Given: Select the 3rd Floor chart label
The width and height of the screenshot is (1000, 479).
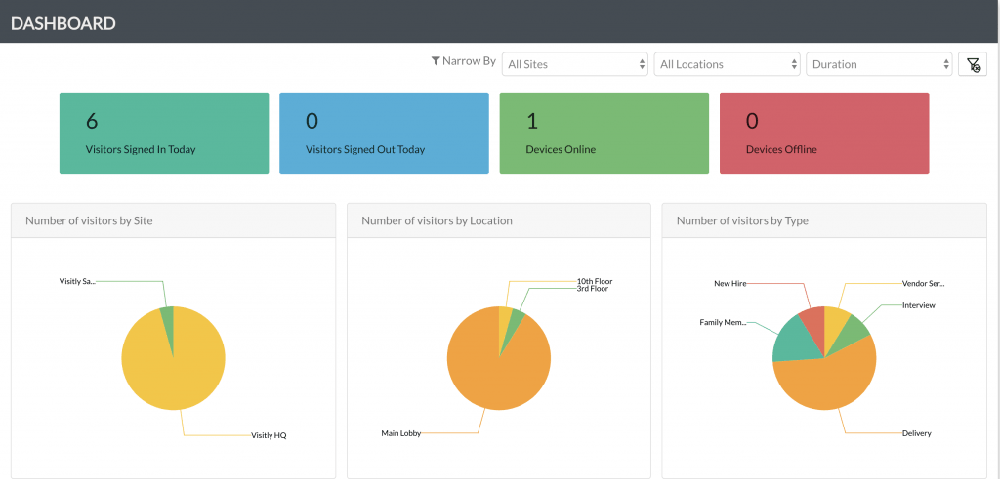Looking at the screenshot, I should tap(592, 289).
